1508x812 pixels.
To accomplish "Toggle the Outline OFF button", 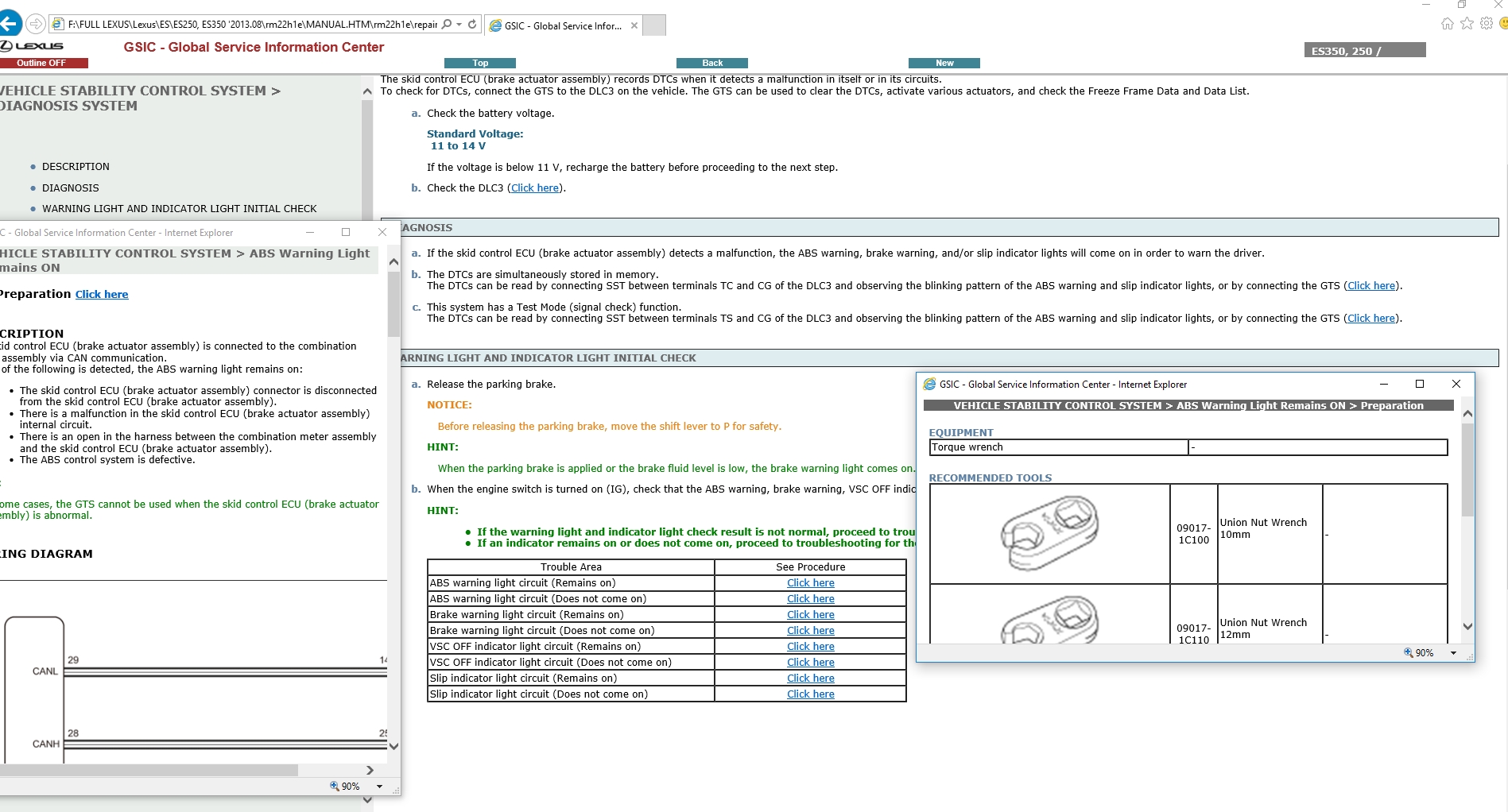I will [43, 63].
